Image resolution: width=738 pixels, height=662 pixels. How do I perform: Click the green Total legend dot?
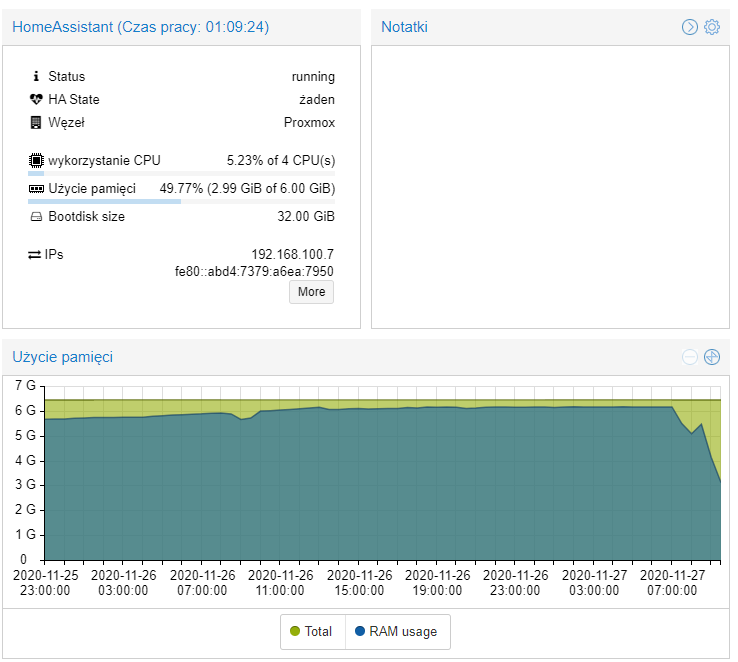(295, 631)
